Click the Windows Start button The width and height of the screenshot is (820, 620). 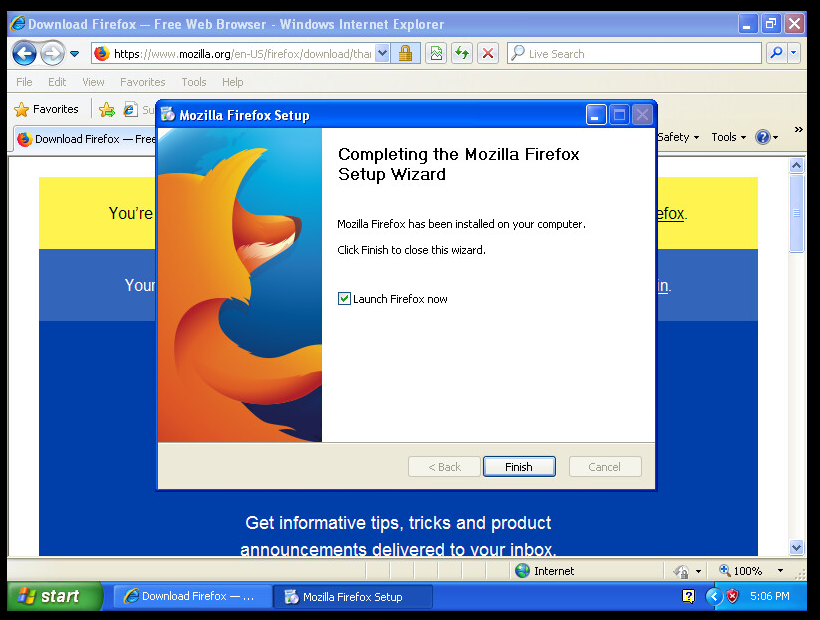tap(55, 596)
